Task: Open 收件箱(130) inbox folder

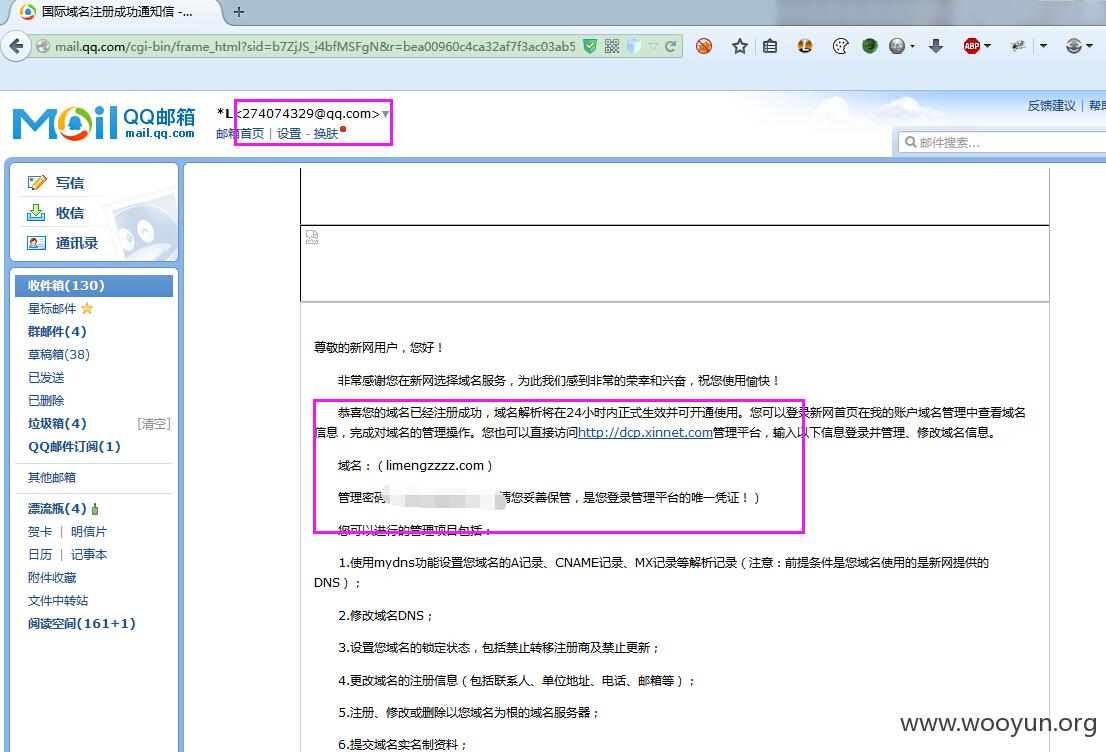Action: pyautogui.click(x=94, y=286)
